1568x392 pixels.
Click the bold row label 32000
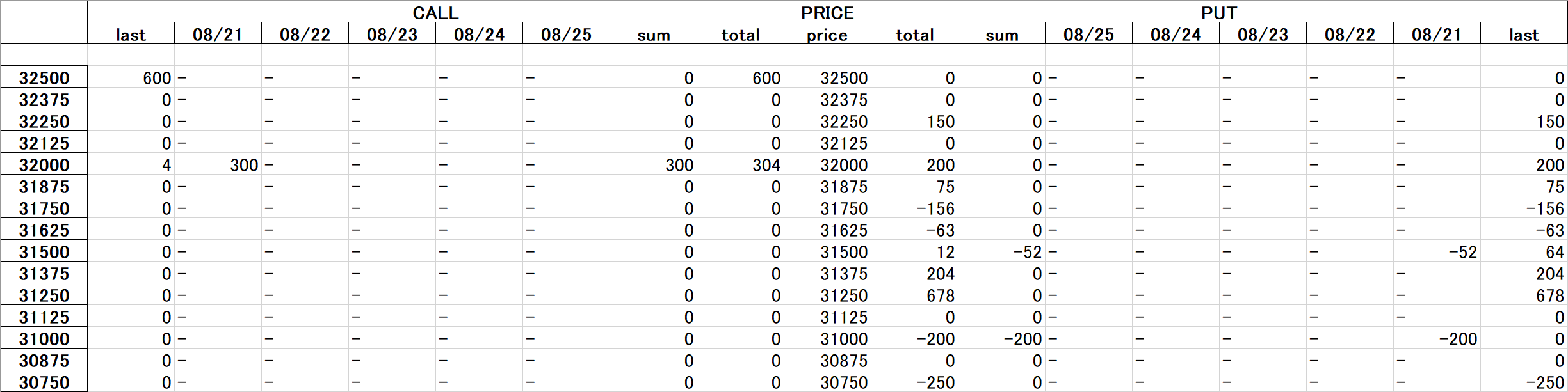point(44,164)
